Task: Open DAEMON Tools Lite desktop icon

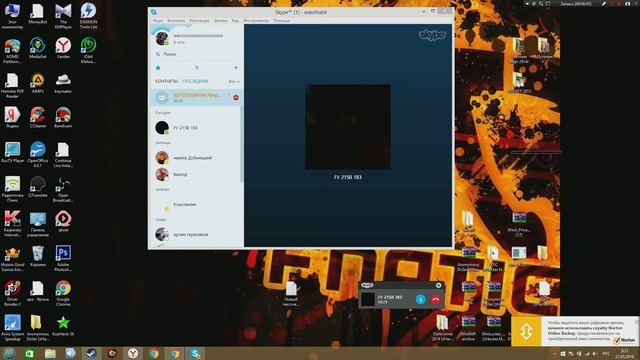Action: tap(88, 16)
